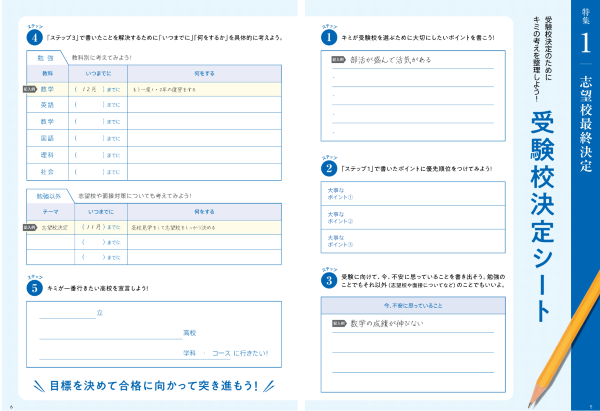This screenshot has width=600, height=411.
Task: Click the Step 4 circle badge
Action: [33, 37]
